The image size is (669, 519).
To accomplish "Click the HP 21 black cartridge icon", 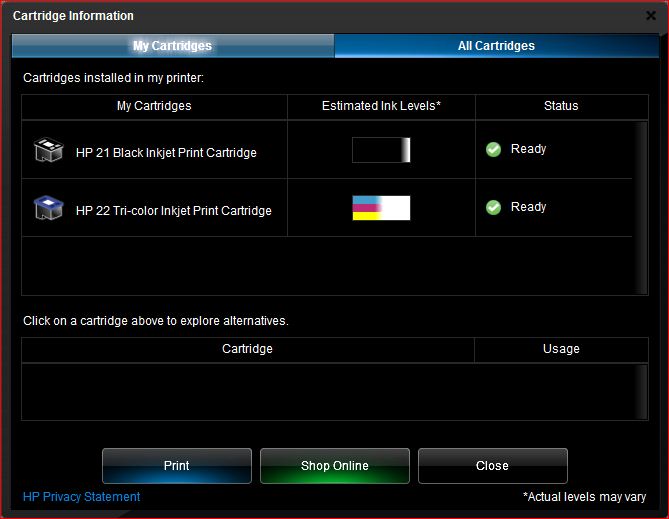I will [49, 150].
